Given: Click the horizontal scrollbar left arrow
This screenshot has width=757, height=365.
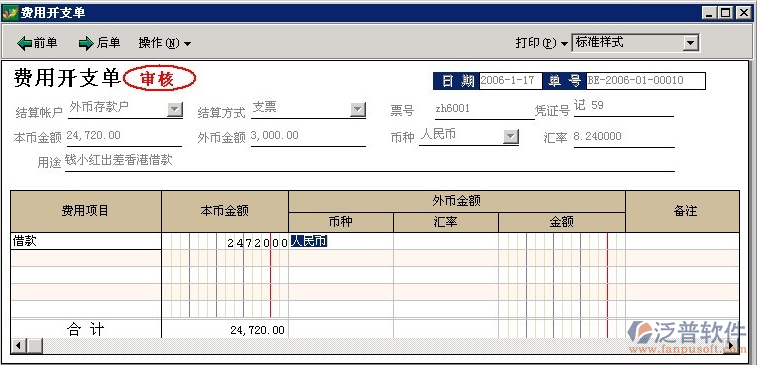Looking at the screenshot, I should point(18,346).
